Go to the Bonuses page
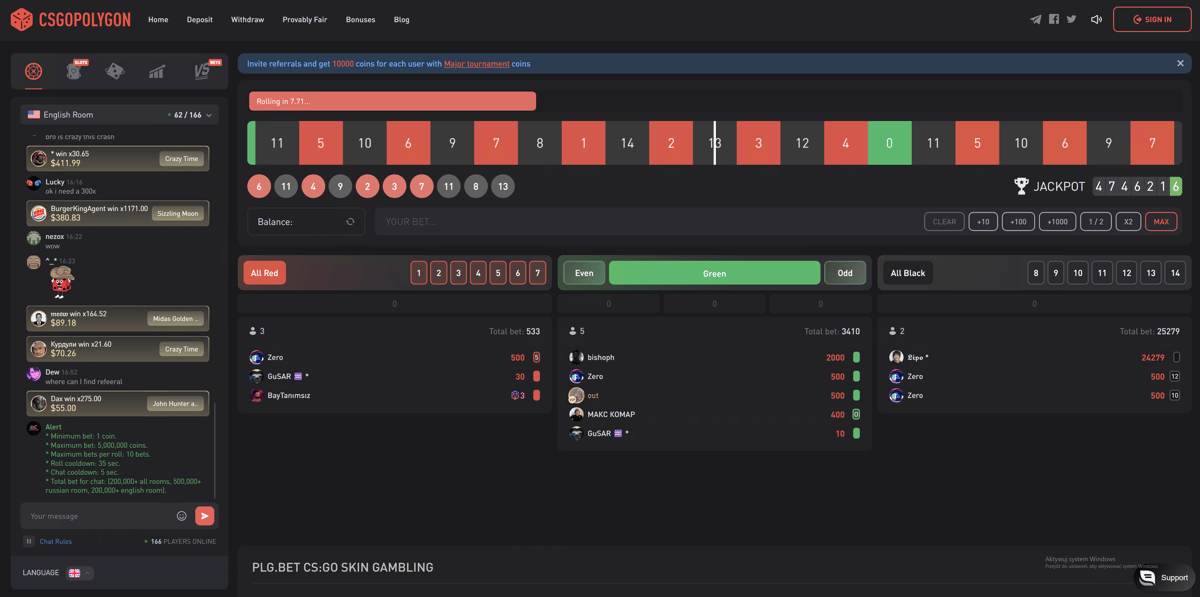1200x597 pixels. click(360, 19)
